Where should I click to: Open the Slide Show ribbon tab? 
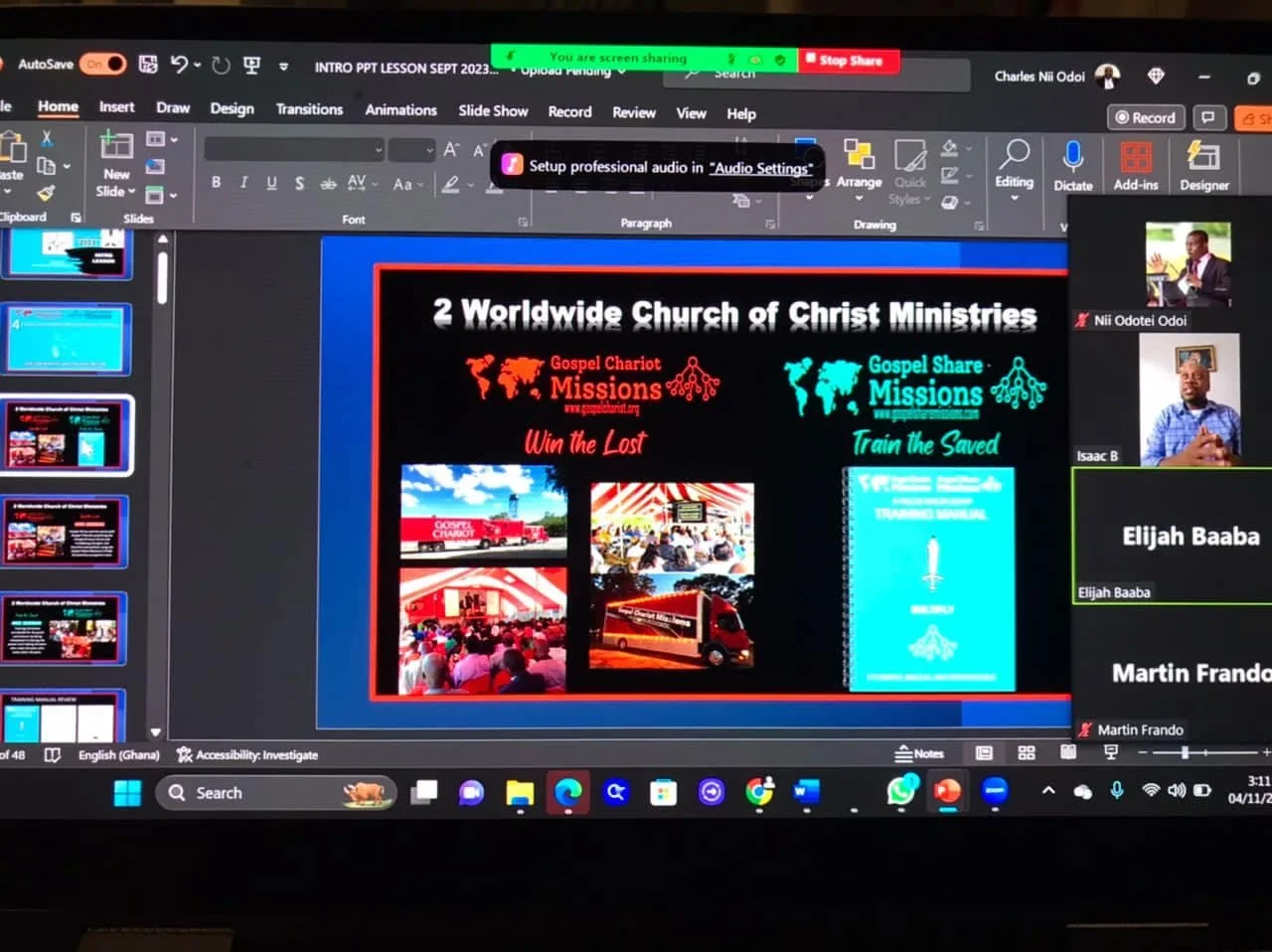coord(493,111)
